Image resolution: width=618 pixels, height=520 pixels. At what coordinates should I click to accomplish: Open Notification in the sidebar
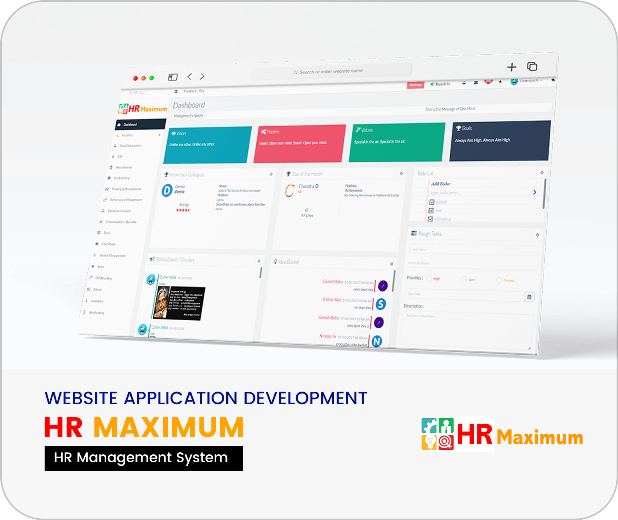point(93,313)
